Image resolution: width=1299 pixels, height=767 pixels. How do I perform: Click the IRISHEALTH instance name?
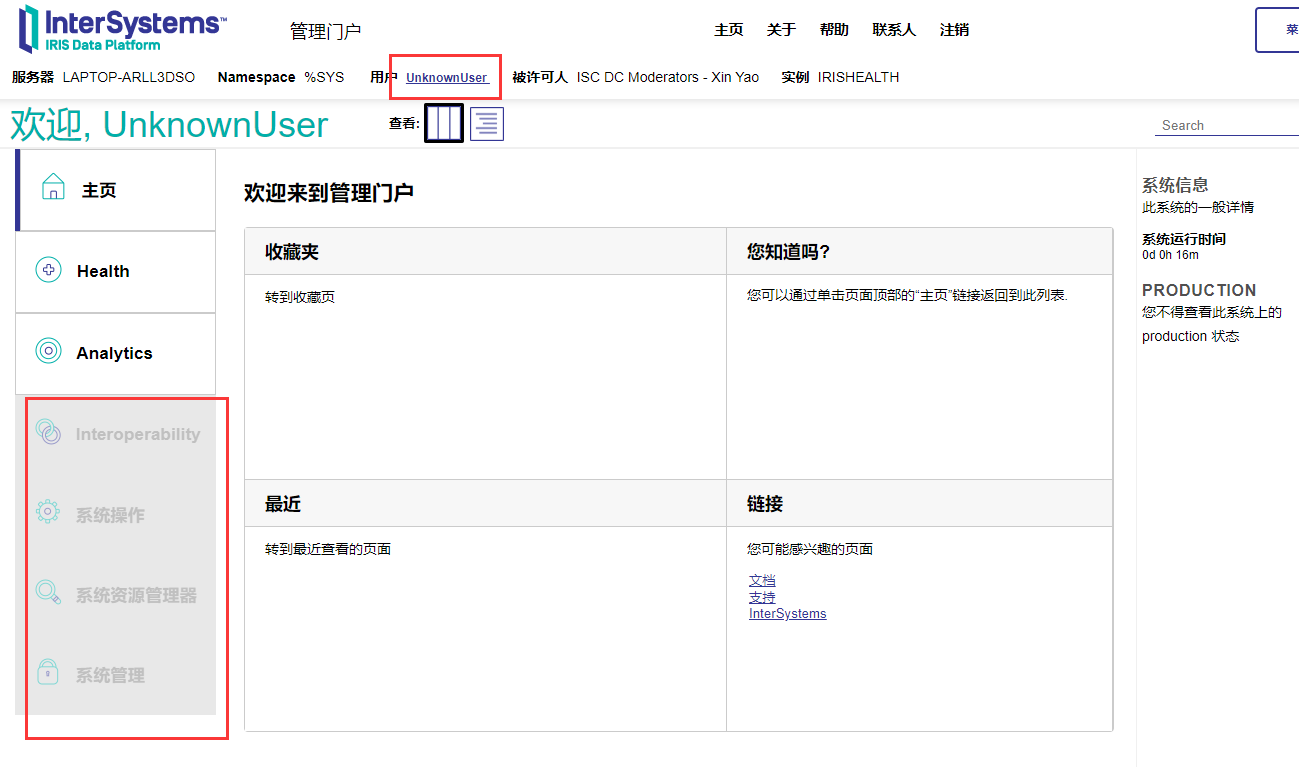[858, 77]
